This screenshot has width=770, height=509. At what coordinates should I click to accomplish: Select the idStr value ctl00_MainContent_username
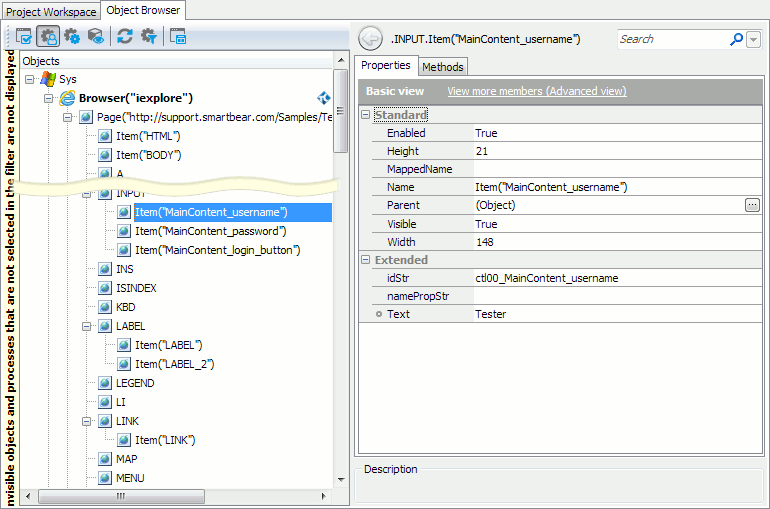tap(547, 278)
